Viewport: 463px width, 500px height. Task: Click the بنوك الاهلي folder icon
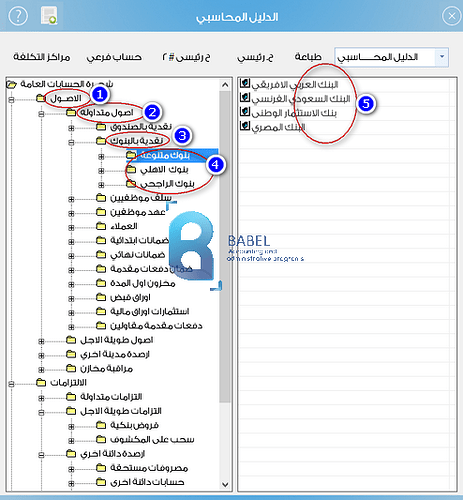[x=131, y=170]
